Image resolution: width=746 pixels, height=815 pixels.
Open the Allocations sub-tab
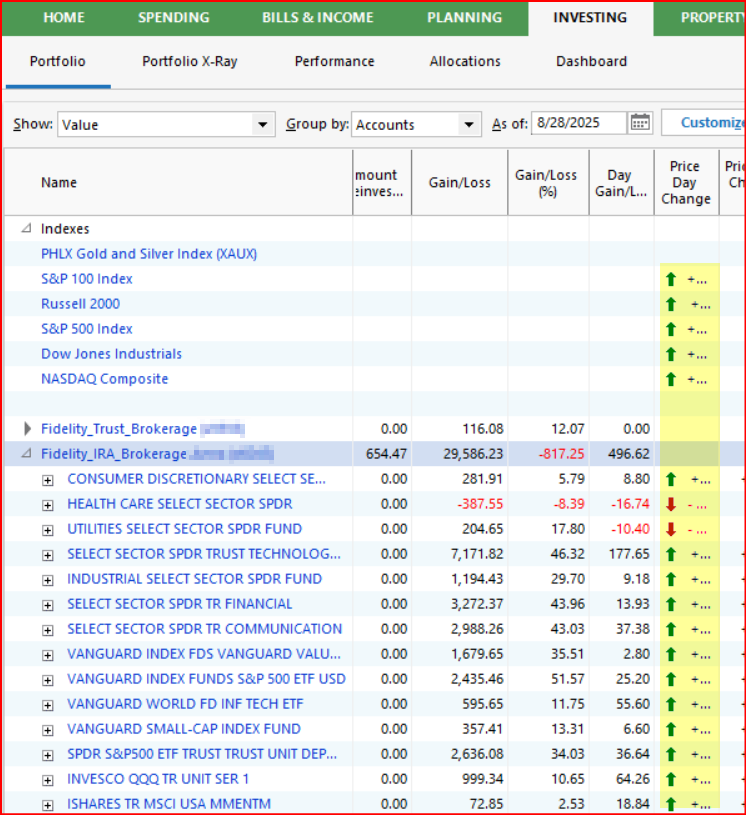coord(465,61)
